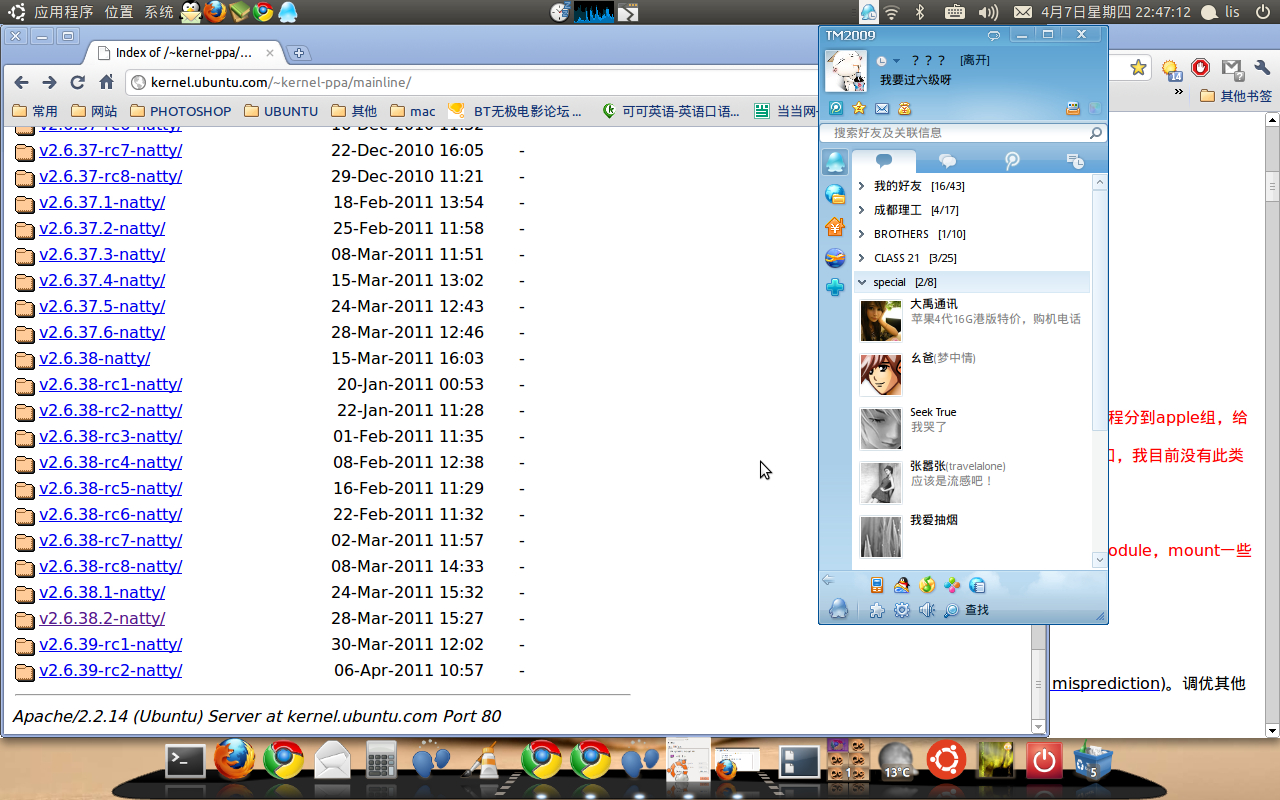Reload the kernel-ppa page in Chrome
The image size is (1280, 800).
pos(78,82)
